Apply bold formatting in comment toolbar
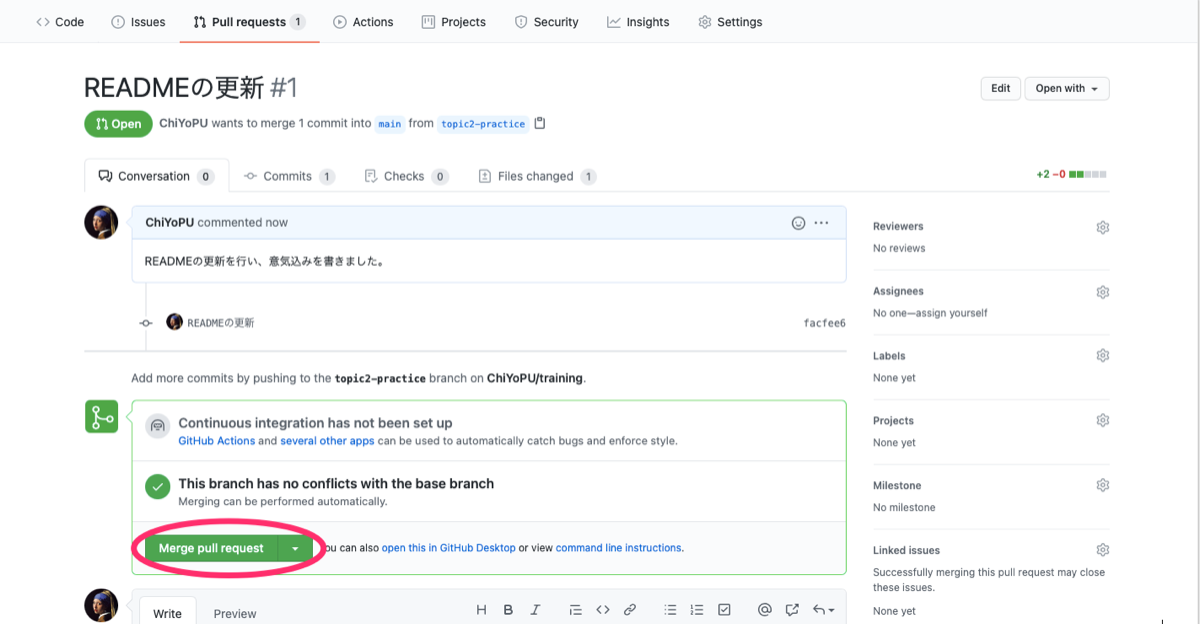 [508, 609]
